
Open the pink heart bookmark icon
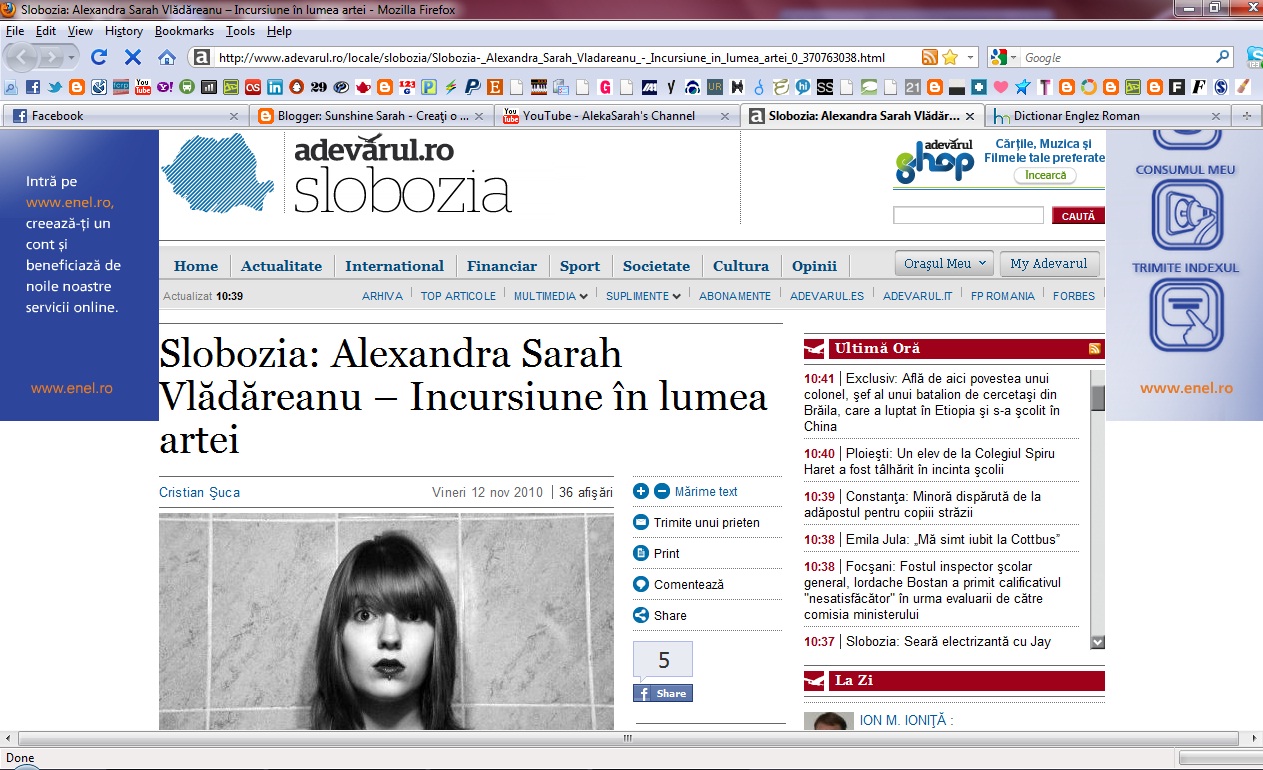click(1001, 87)
